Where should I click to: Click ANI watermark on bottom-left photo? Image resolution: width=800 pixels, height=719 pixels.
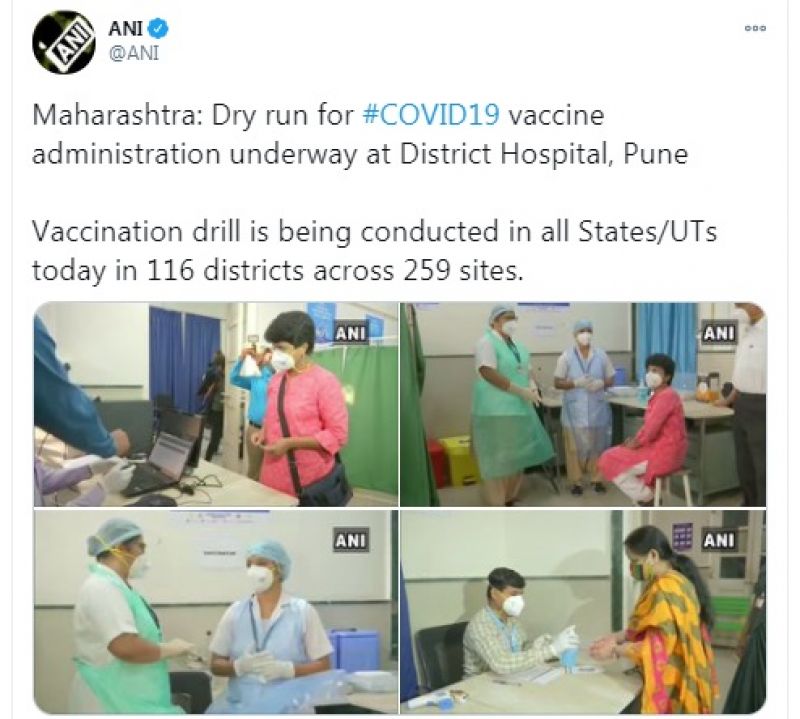tap(350, 540)
